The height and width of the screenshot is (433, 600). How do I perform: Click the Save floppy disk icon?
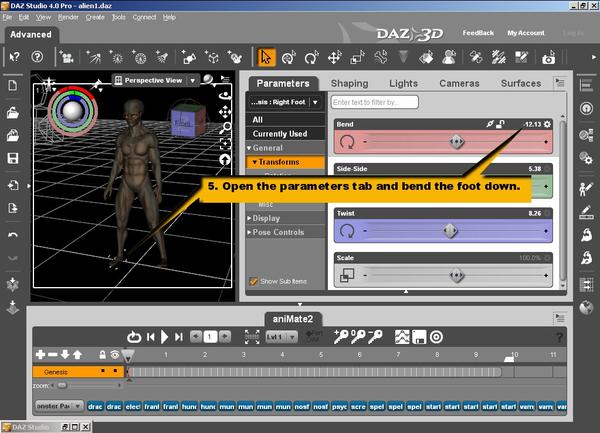[13, 158]
